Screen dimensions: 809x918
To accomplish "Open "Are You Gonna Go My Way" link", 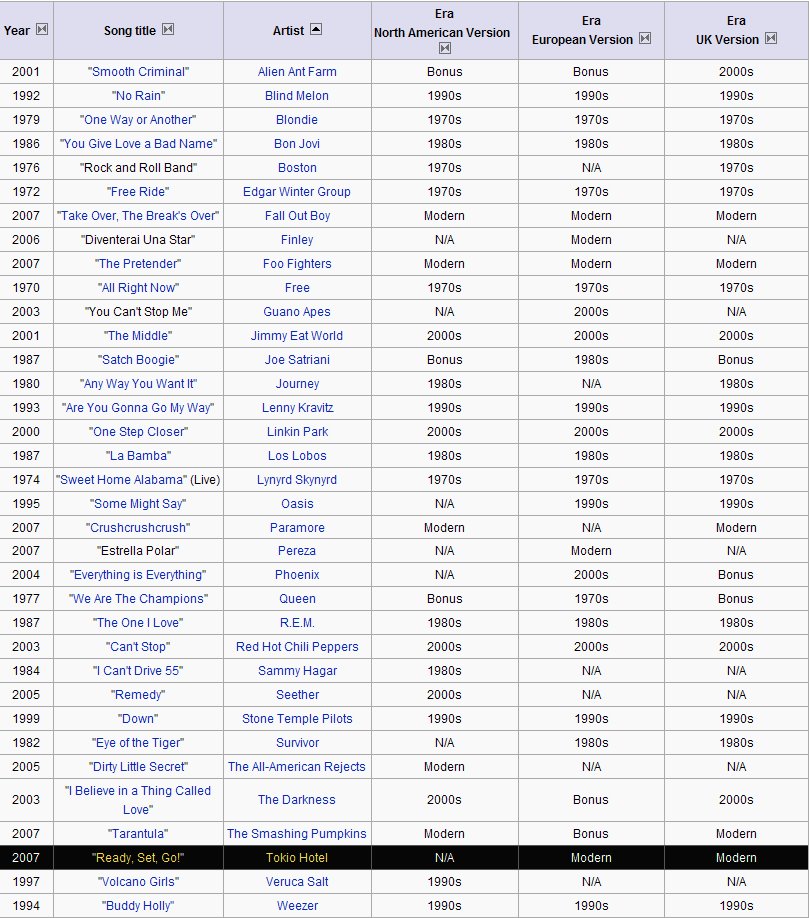I will [138, 407].
